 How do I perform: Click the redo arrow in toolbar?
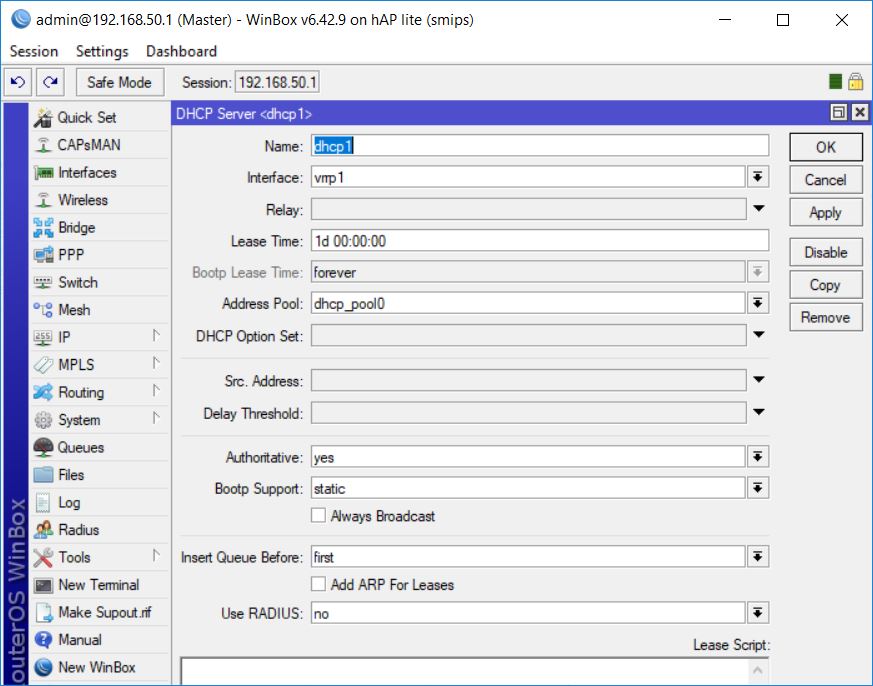(x=51, y=82)
